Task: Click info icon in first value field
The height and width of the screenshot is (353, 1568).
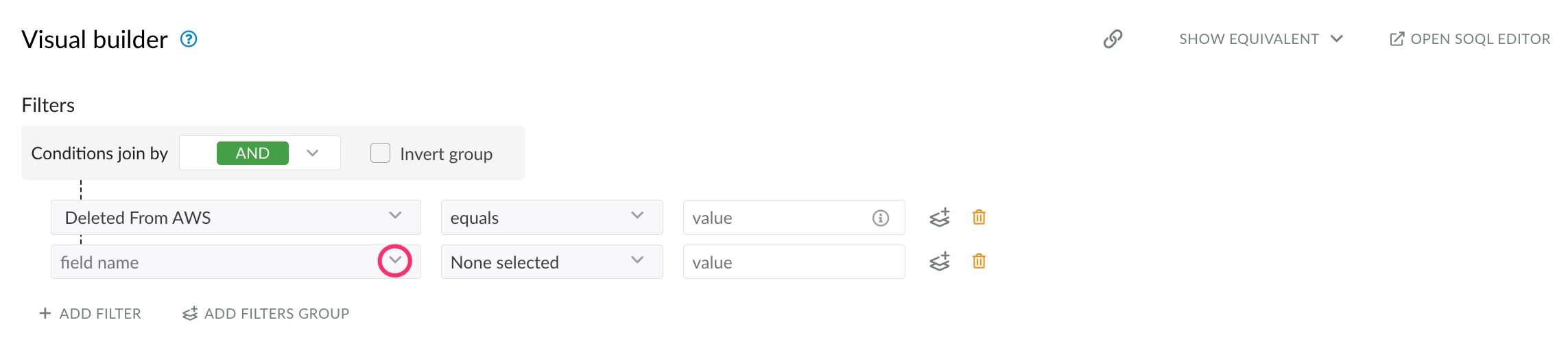Action: [880, 218]
